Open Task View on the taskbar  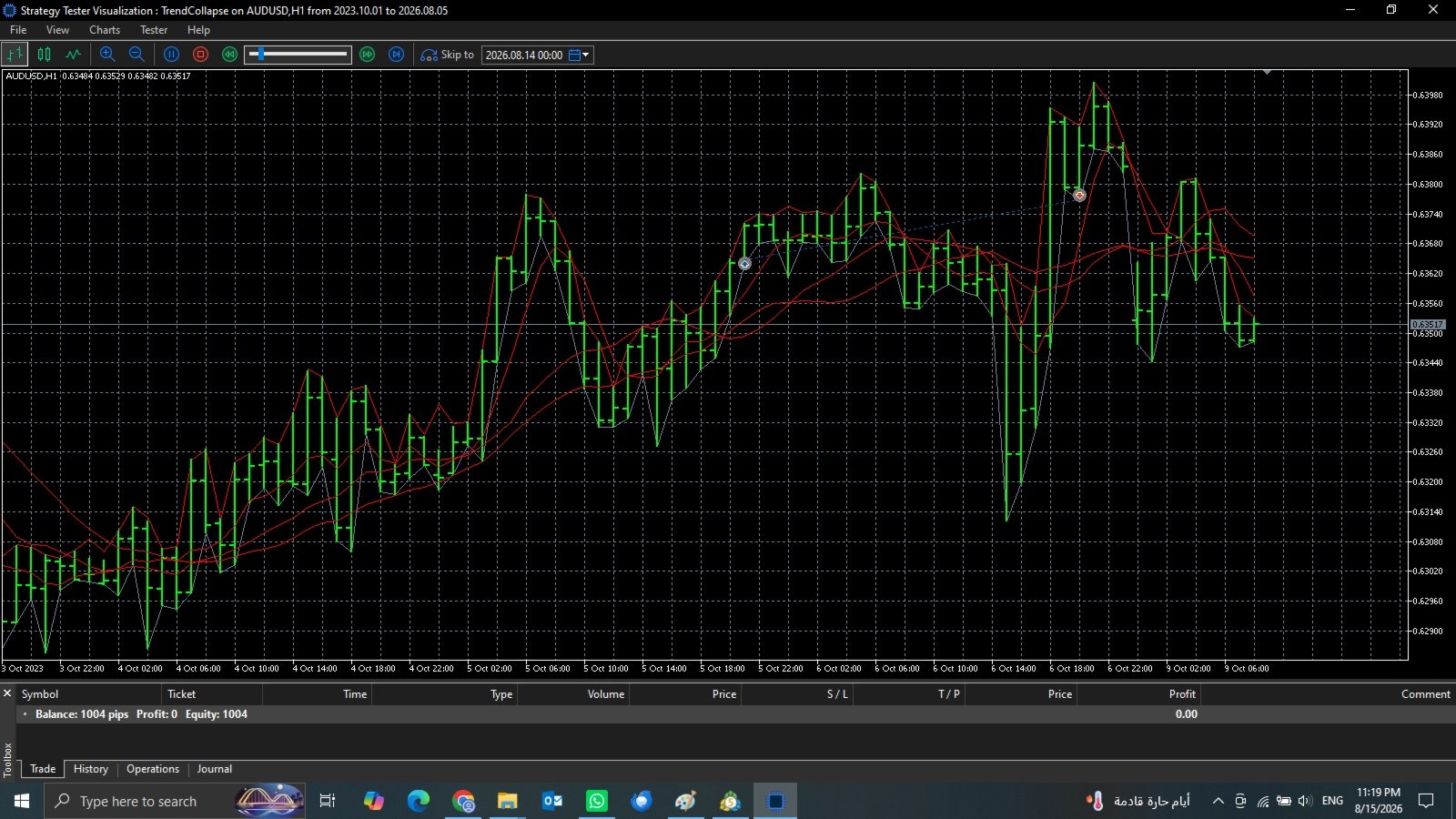coord(328,801)
